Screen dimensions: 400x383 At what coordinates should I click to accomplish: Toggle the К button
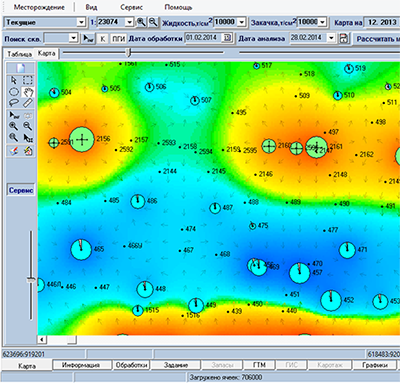click(x=103, y=39)
